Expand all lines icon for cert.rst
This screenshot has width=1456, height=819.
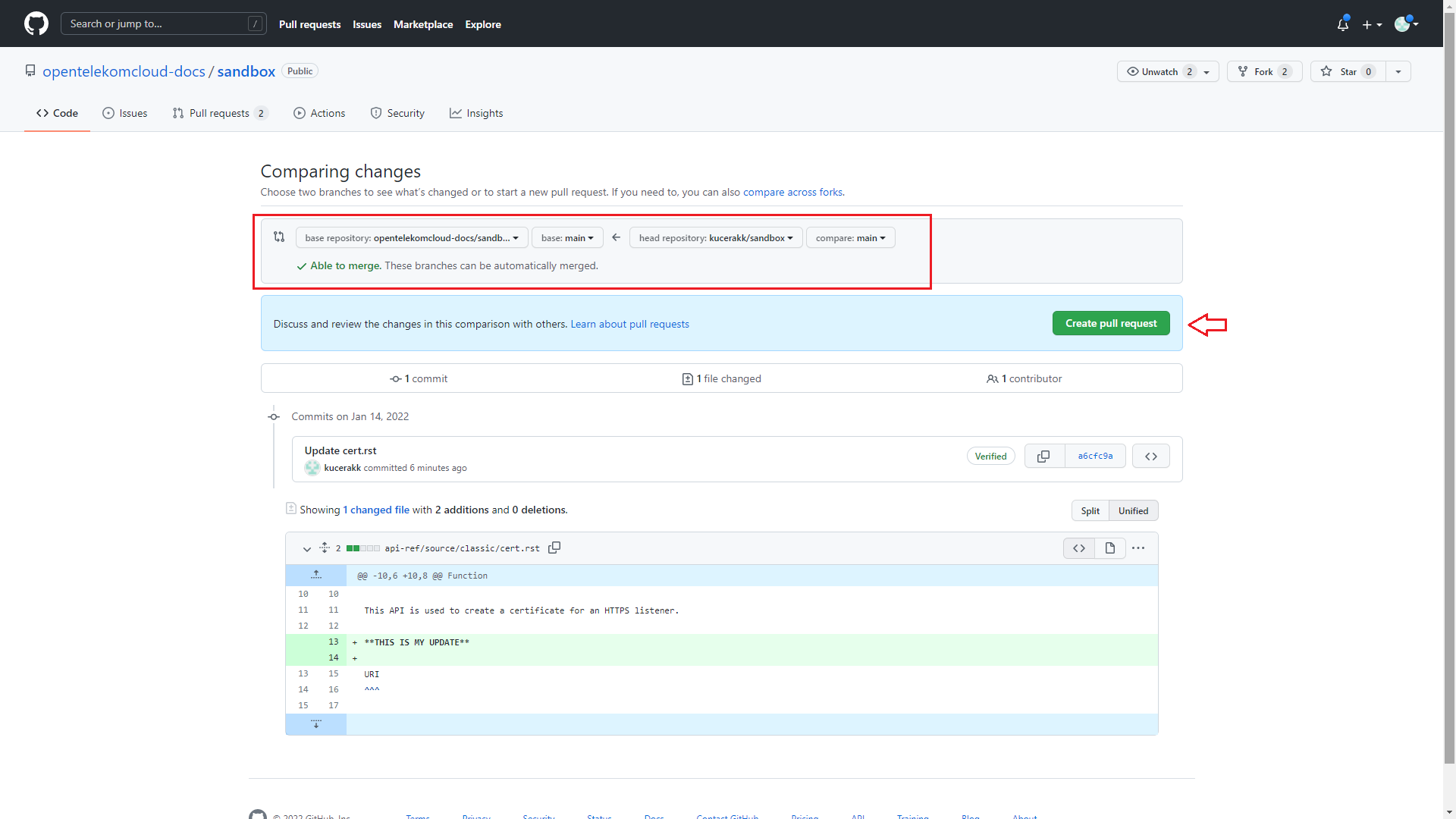click(x=325, y=548)
